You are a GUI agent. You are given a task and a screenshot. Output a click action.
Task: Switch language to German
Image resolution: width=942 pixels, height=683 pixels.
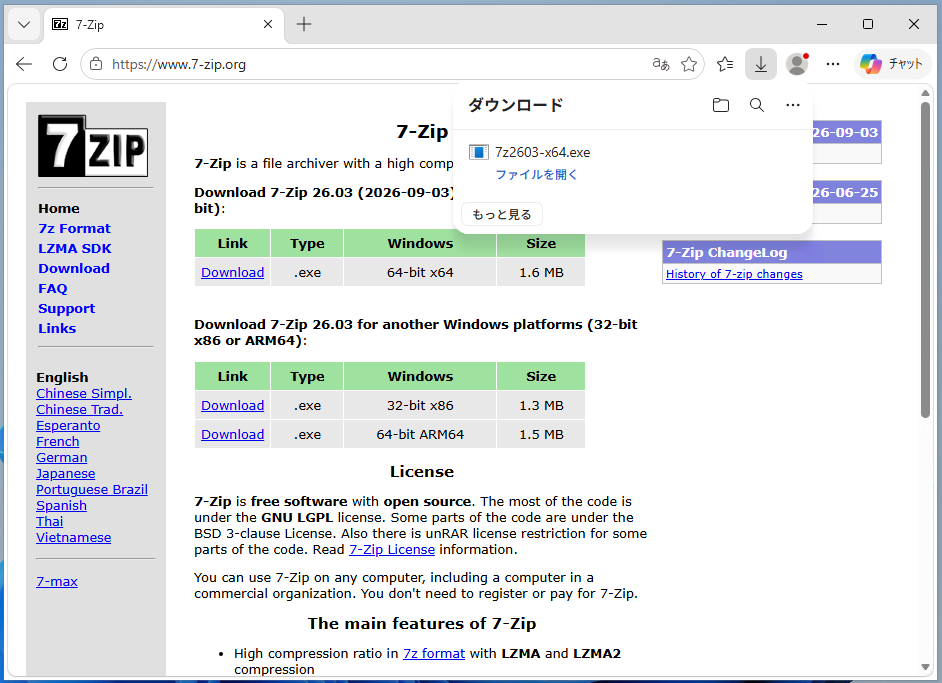click(x=61, y=458)
